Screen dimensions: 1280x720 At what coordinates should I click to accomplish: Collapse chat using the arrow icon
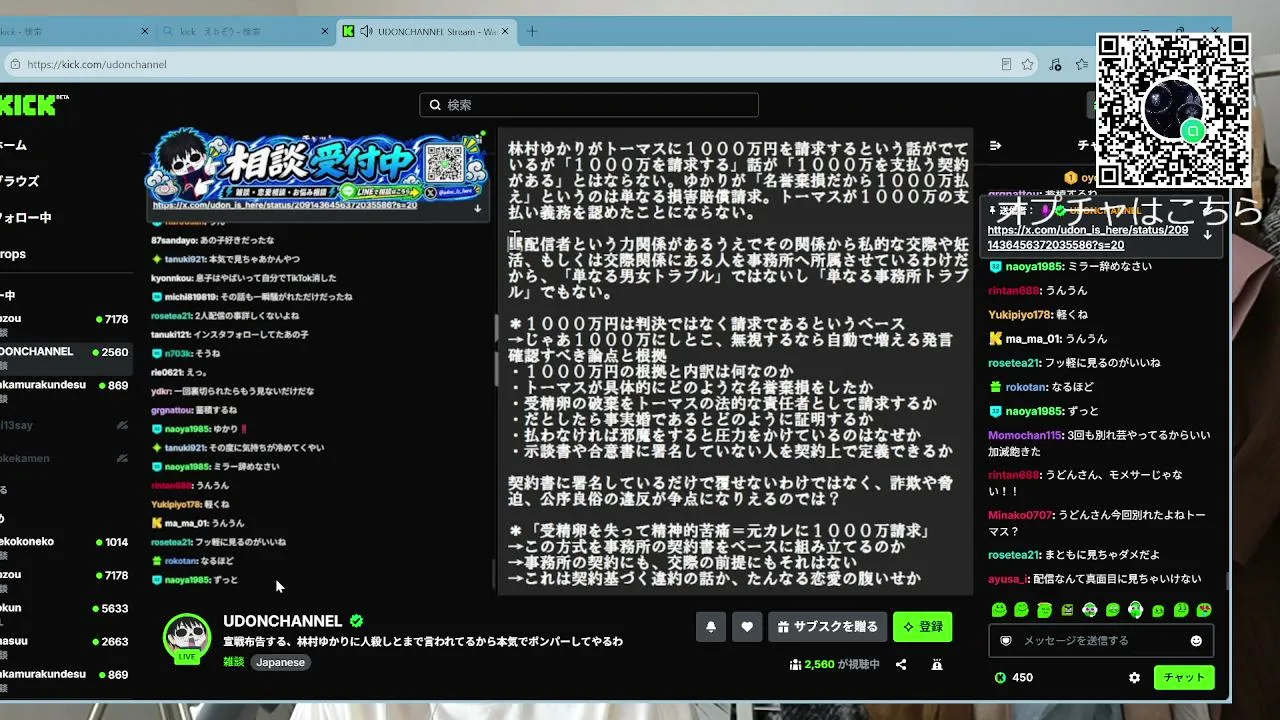click(995, 145)
